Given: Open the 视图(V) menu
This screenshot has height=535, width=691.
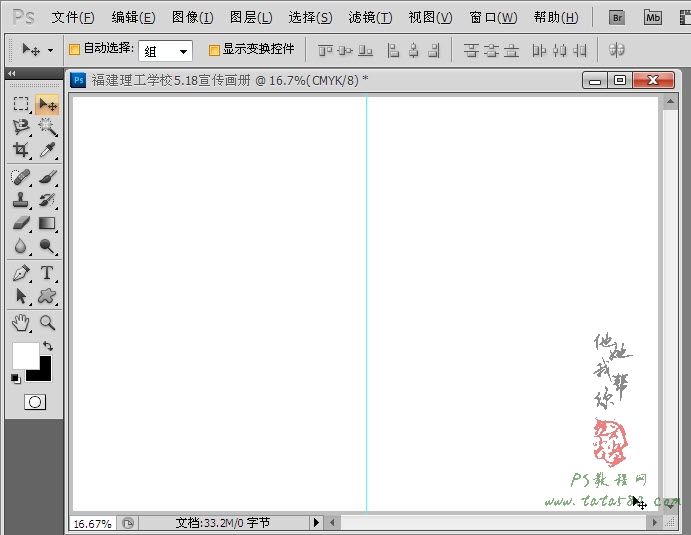Looking at the screenshot, I should (430, 18).
